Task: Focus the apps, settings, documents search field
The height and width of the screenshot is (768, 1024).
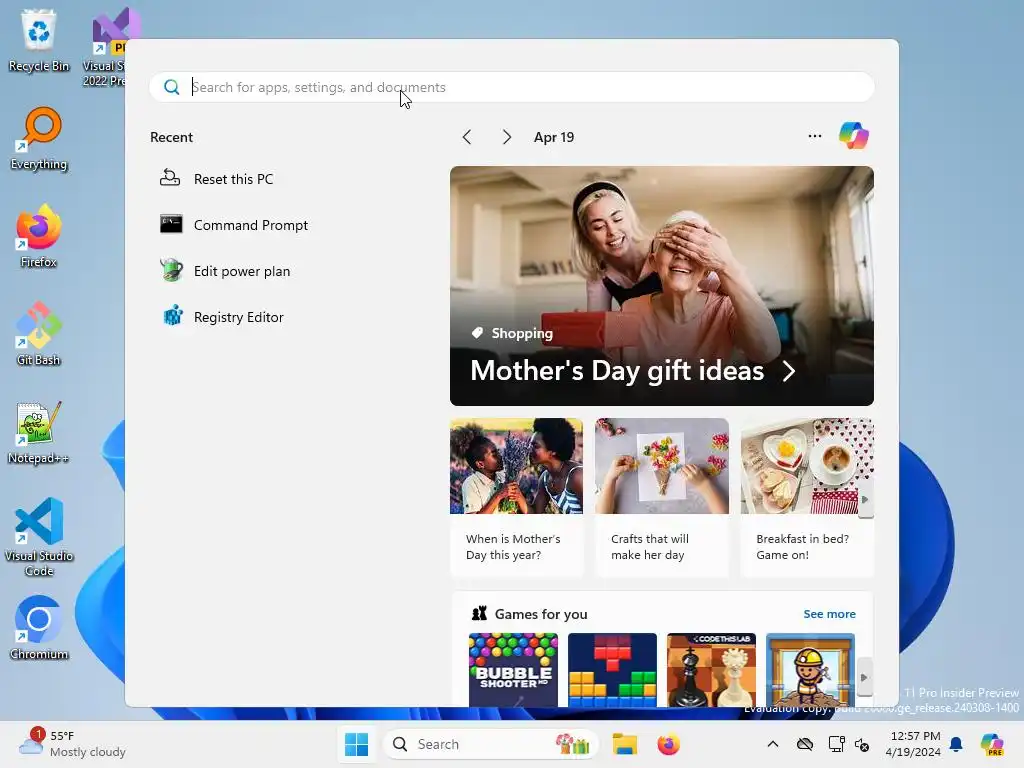Action: click(x=512, y=87)
